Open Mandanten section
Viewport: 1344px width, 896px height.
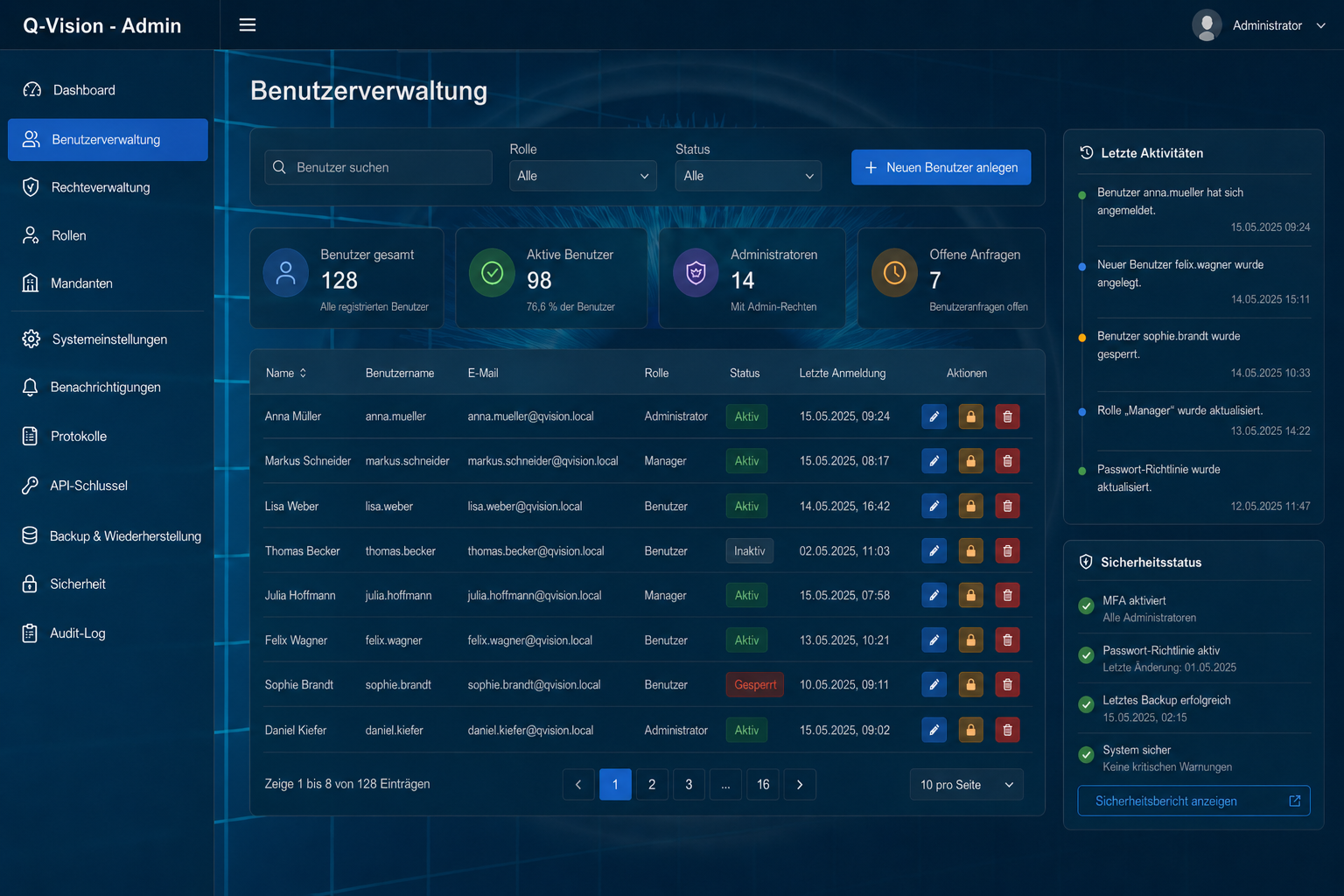click(108, 283)
